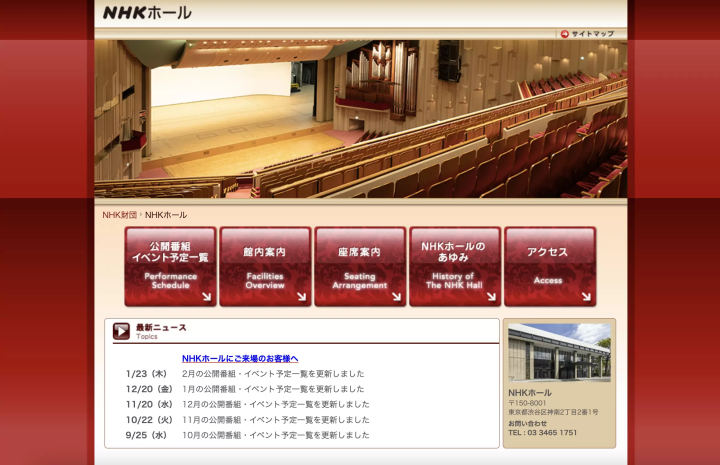The image size is (720, 465).
Task: Select the 11/20 (水) news entry
Action: click(x=248, y=404)
